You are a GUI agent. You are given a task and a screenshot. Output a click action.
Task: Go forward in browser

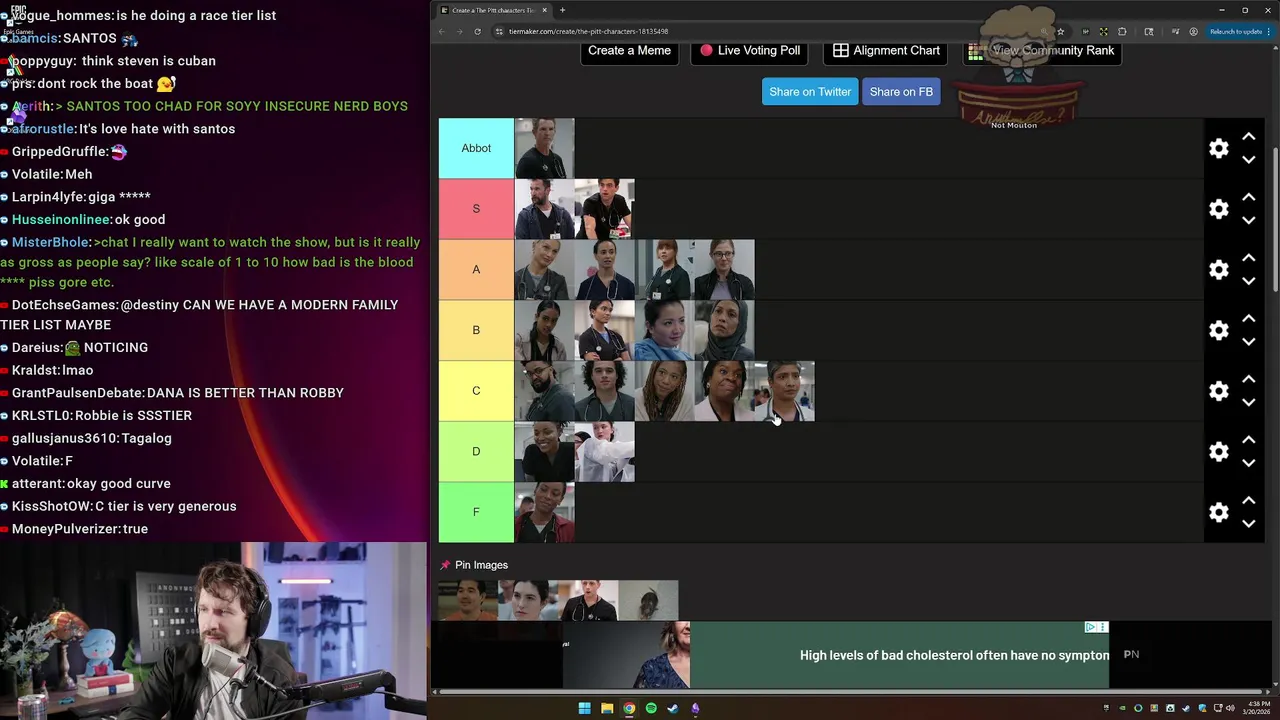click(x=459, y=31)
